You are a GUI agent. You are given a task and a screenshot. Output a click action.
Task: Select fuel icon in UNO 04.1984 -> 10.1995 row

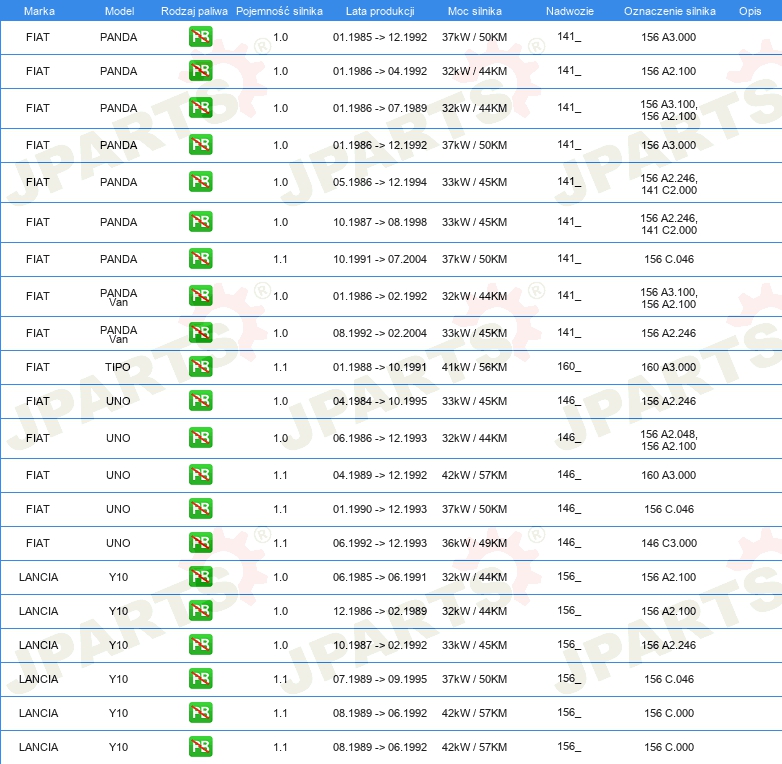[200, 400]
